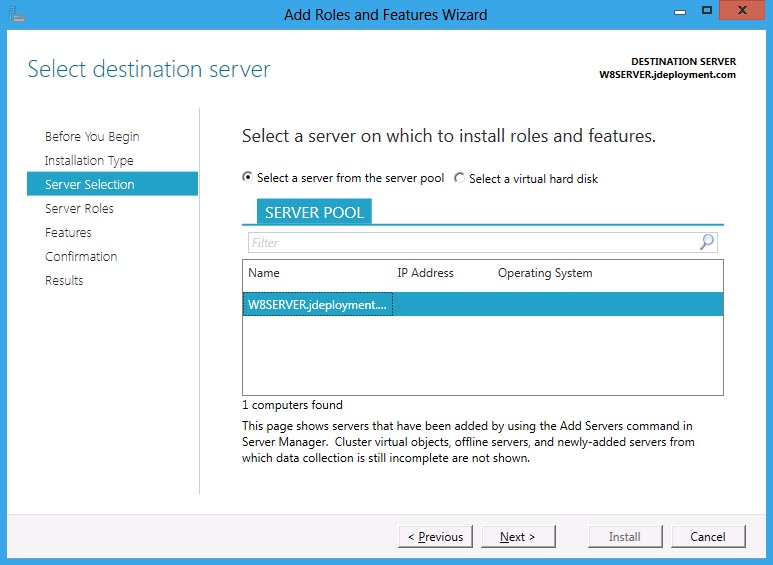Sort by the Operating System column header
773x565 pixels.
tap(545, 273)
